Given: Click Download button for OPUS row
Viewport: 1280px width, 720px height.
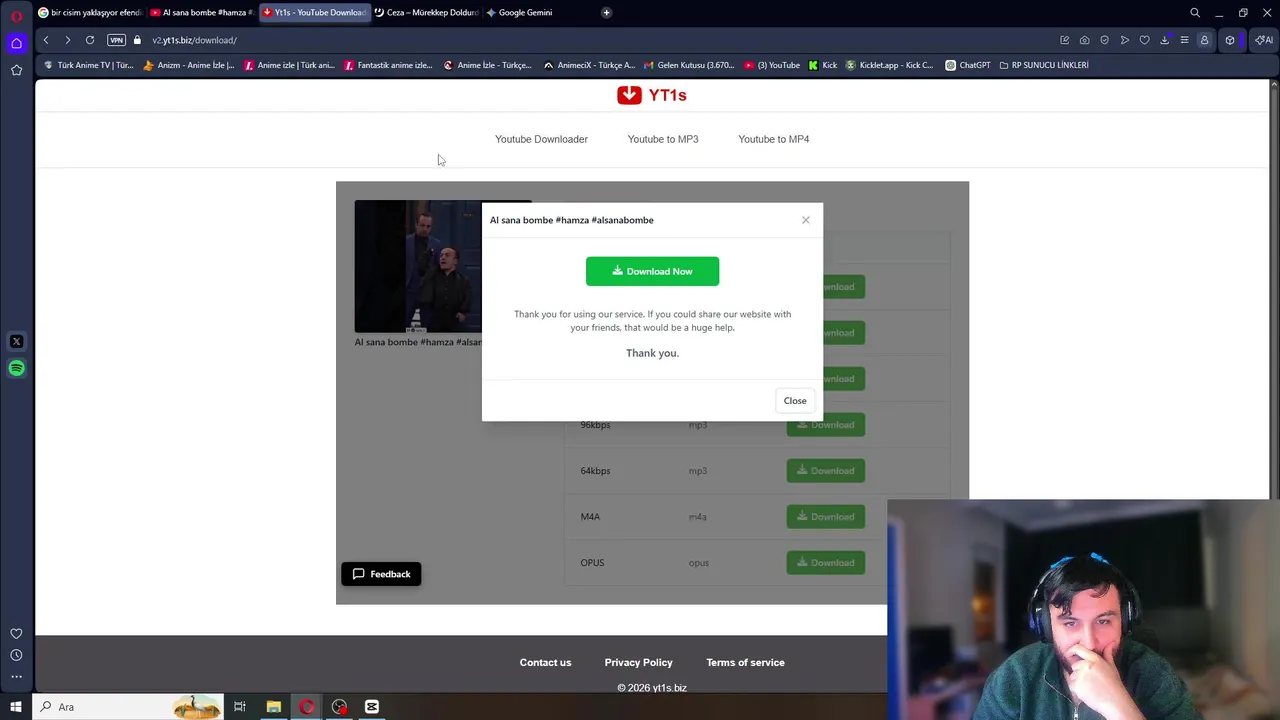Looking at the screenshot, I should (x=826, y=563).
